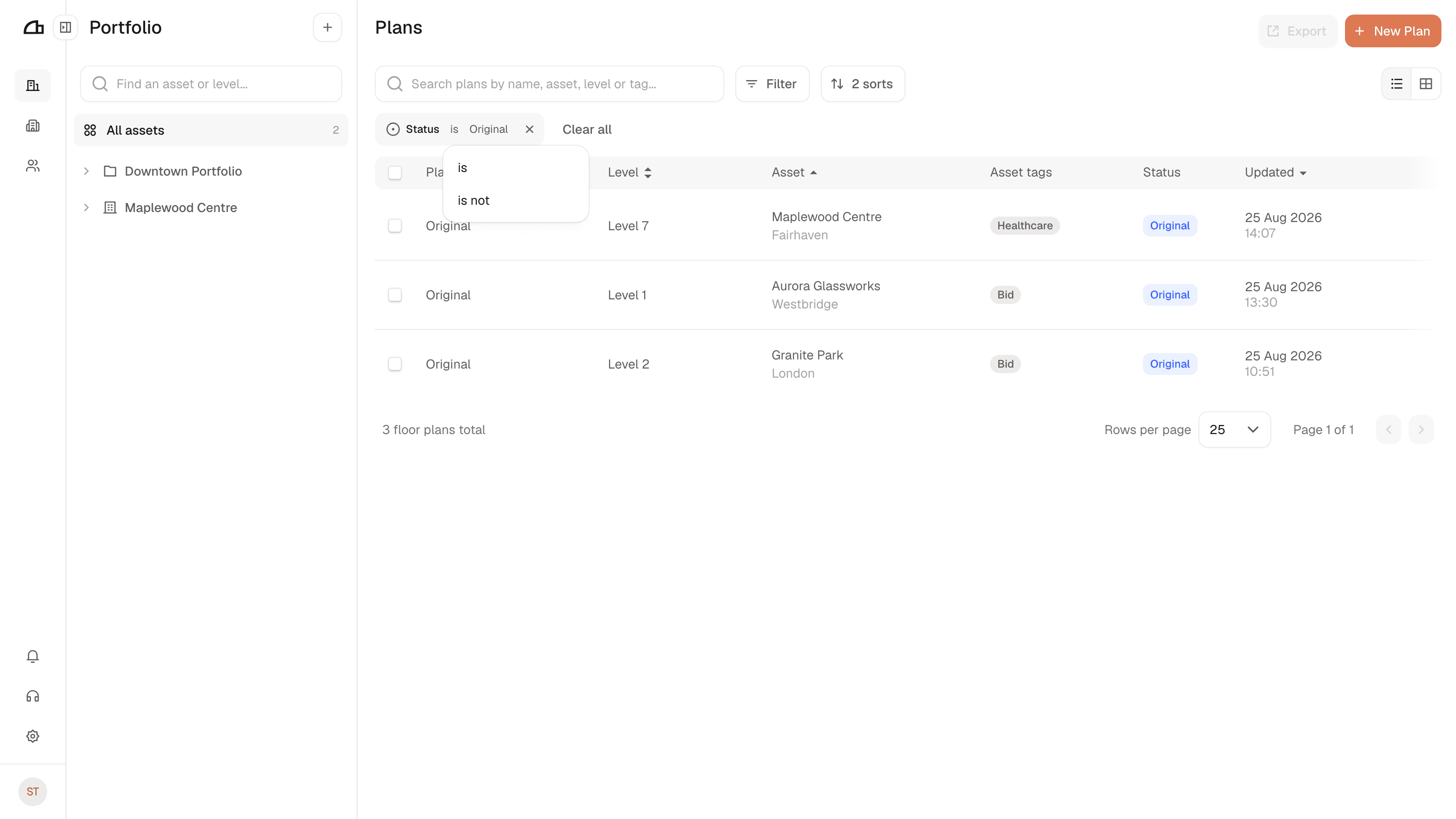
Task: Open the buildings icon in left rail
Action: [x=33, y=86]
